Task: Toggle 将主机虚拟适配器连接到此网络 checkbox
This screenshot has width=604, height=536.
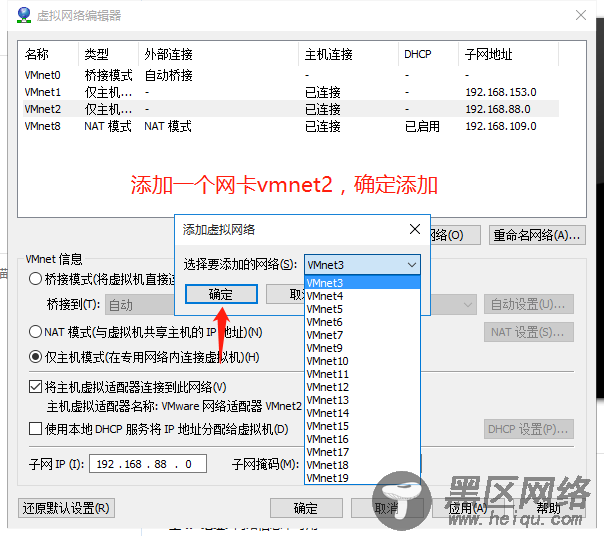Action: pyautogui.click(x=35, y=386)
